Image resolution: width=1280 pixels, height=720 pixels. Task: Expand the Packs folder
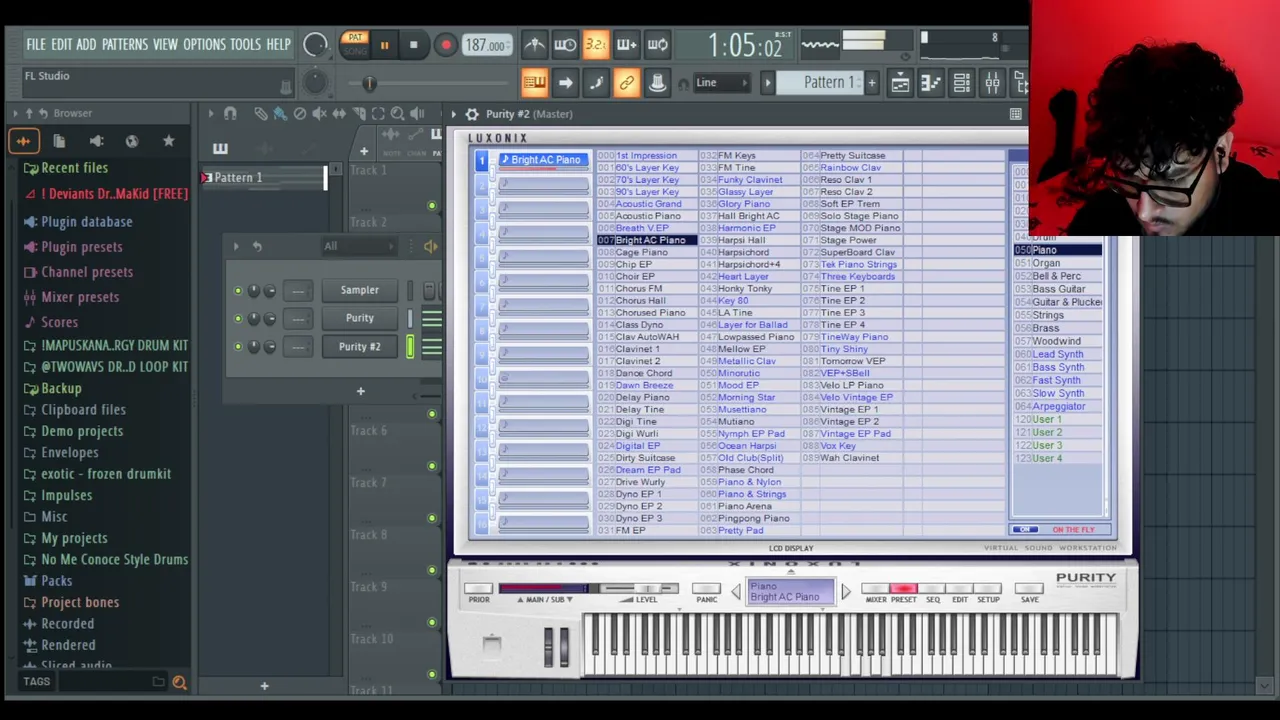(56, 581)
